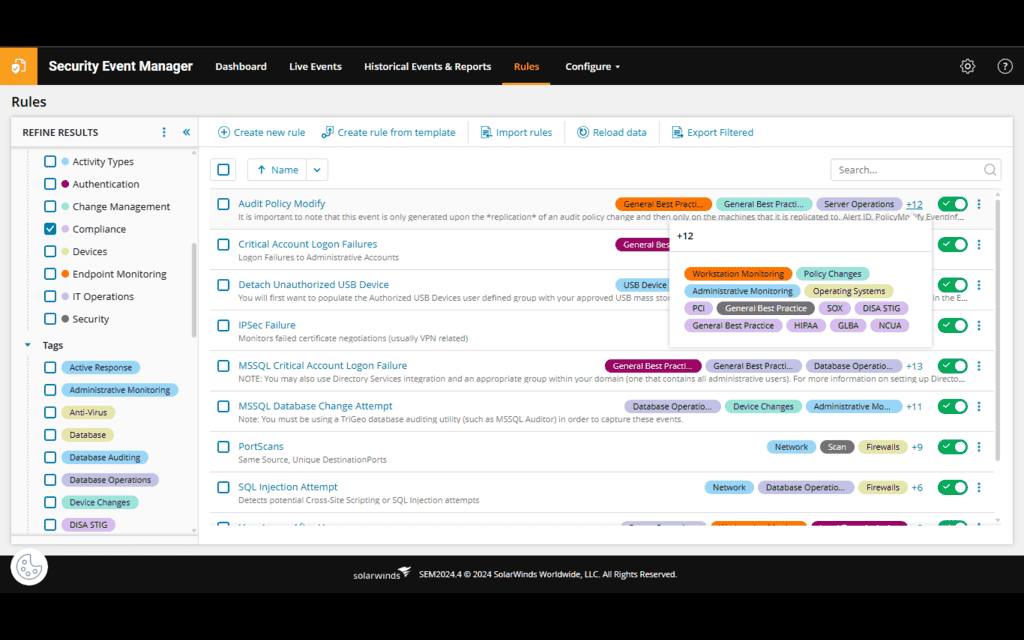
Task: Click the Refine Results panel scrollbar
Action: (194, 289)
